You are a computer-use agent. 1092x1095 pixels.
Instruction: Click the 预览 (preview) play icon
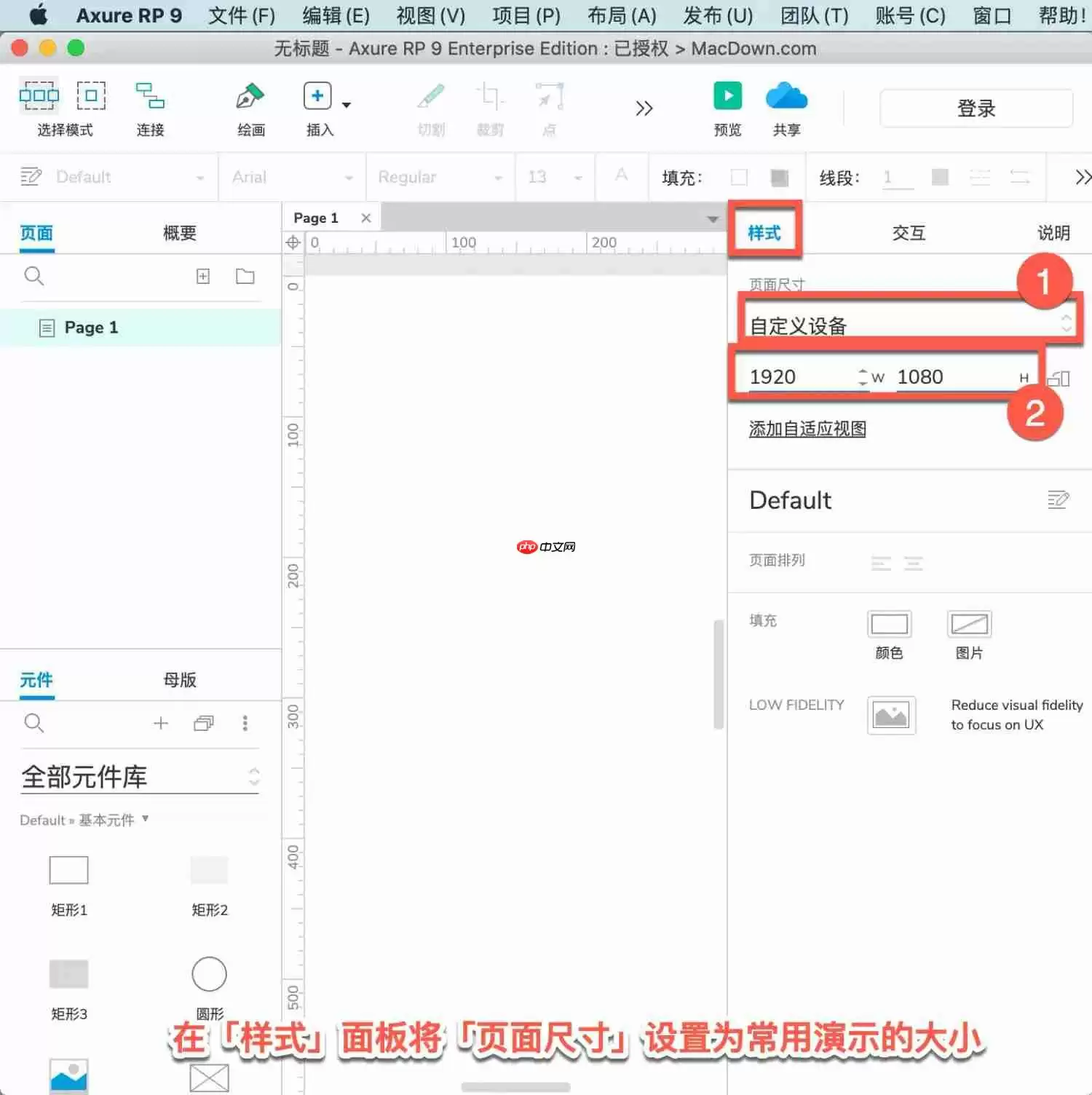tap(727, 95)
